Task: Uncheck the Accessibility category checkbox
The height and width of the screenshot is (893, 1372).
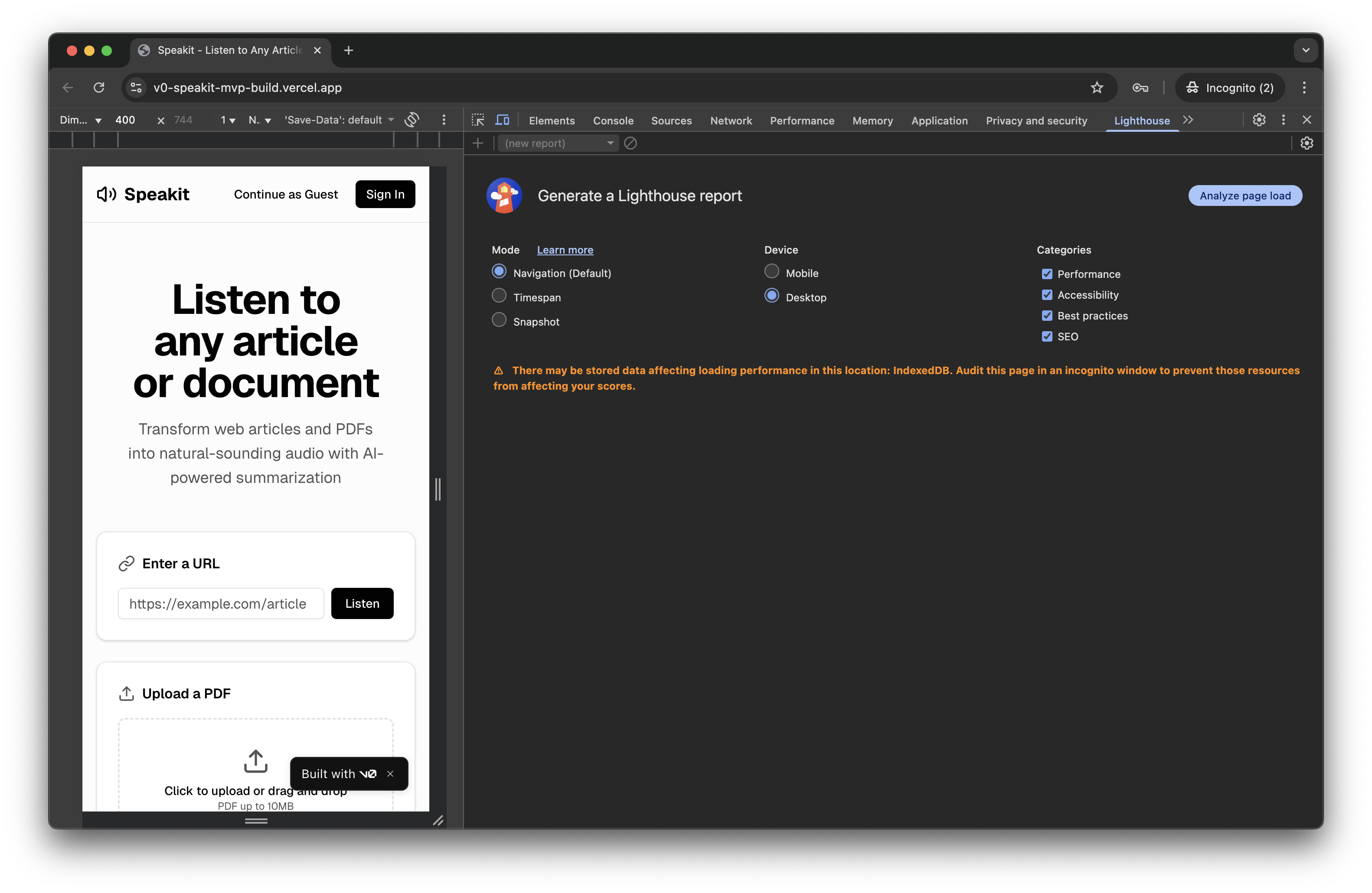Action: click(x=1047, y=295)
